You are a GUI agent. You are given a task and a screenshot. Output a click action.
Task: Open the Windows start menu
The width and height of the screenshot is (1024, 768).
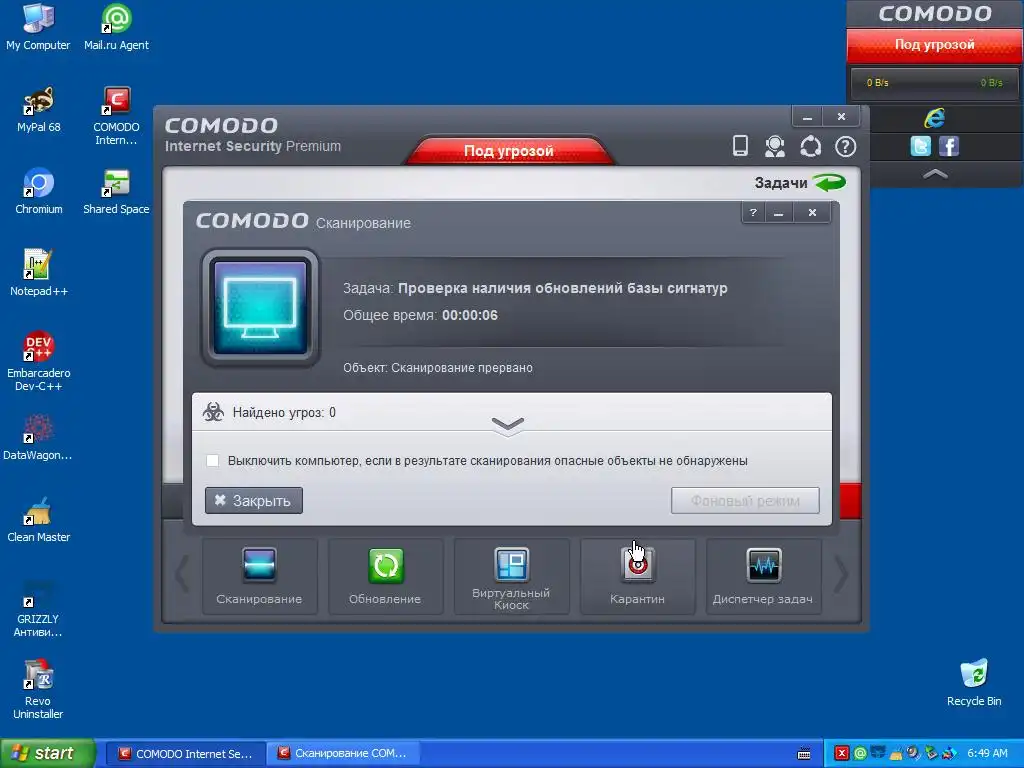click(x=48, y=753)
